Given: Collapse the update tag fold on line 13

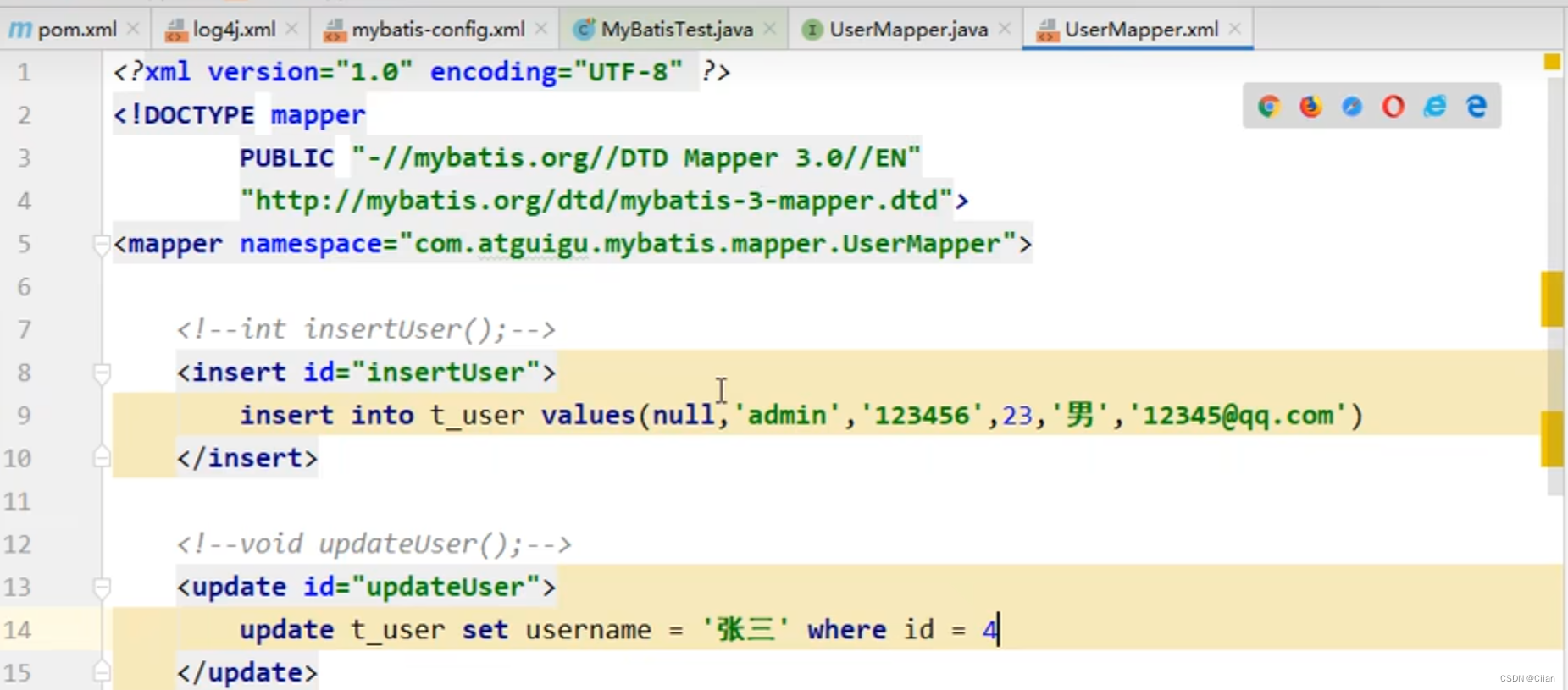Looking at the screenshot, I should coord(102,588).
